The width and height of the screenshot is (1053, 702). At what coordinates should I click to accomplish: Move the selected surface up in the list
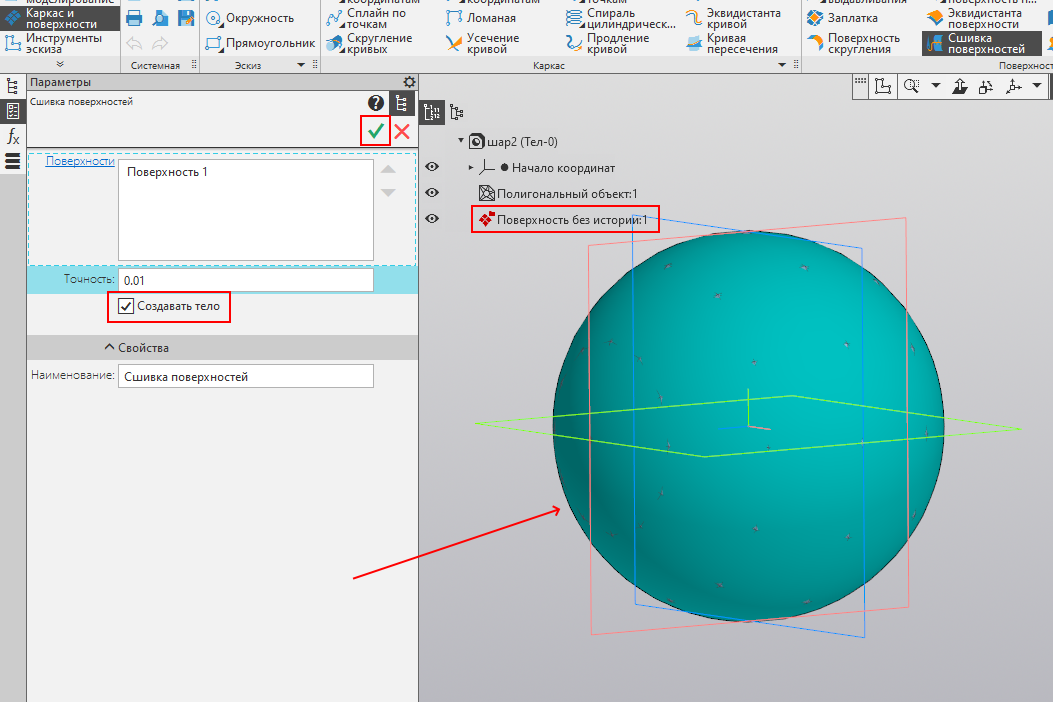388,169
